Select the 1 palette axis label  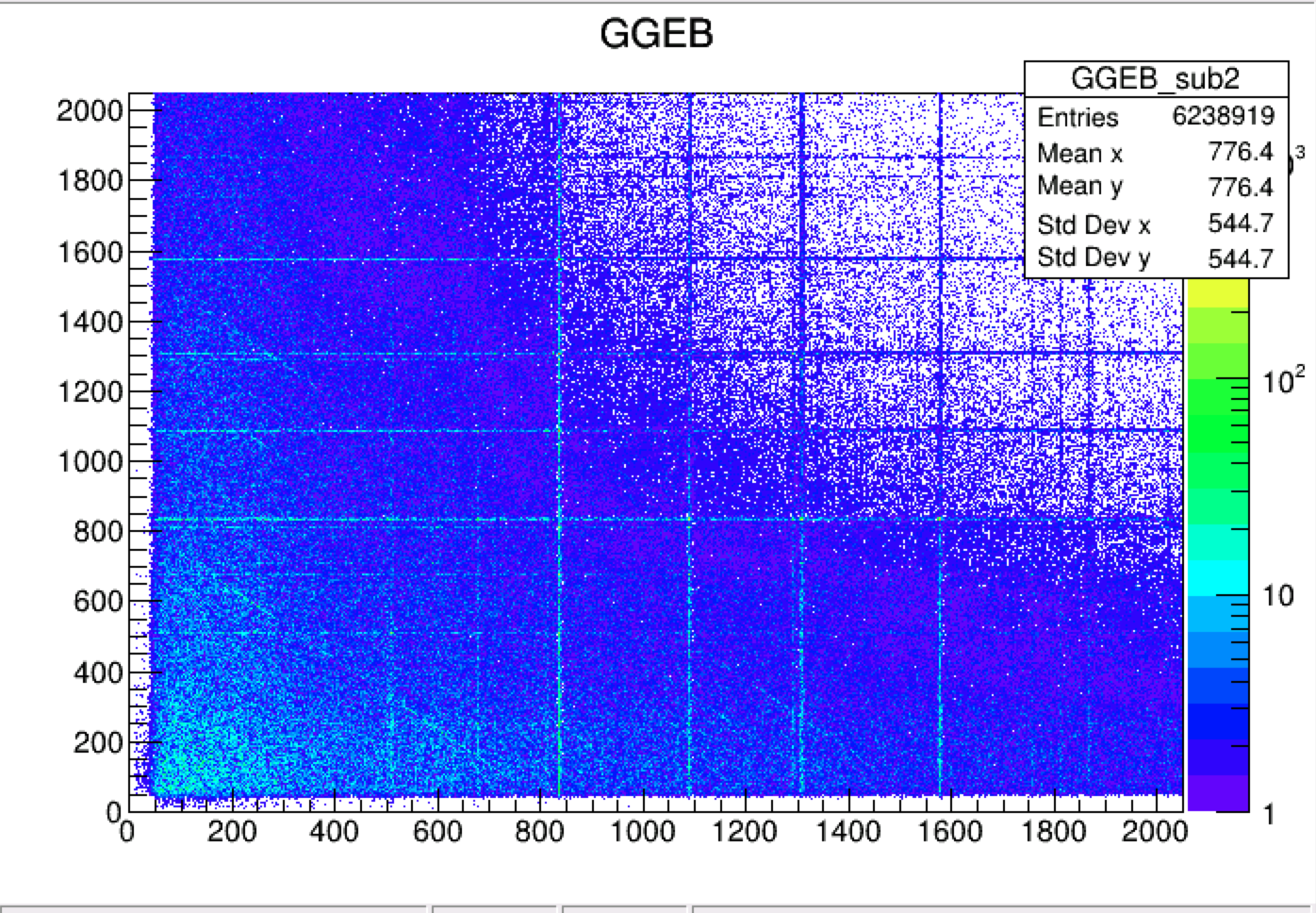click(1269, 812)
